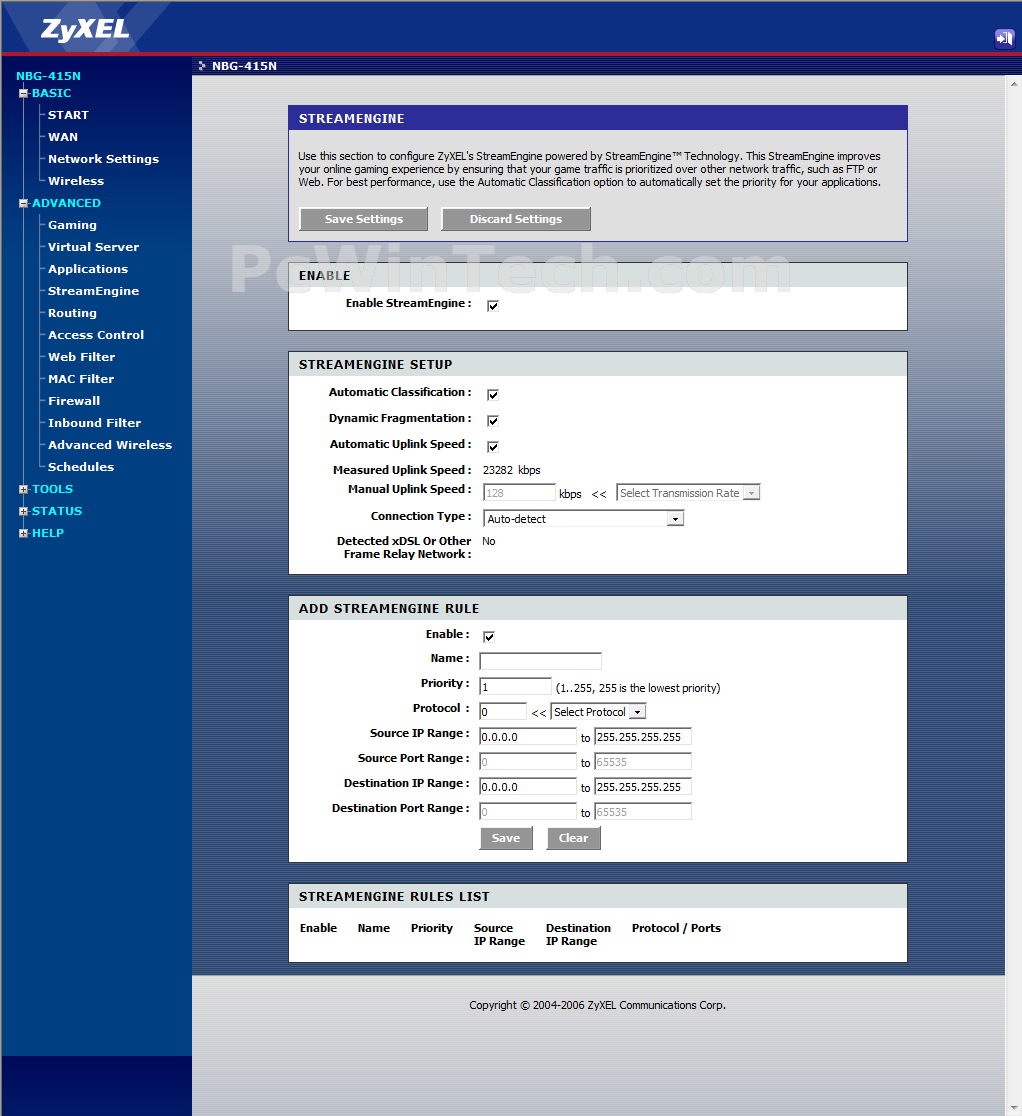The height and width of the screenshot is (1116, 1022).
Task: Click the Destination Port Range end field
Action: point(643,811)
